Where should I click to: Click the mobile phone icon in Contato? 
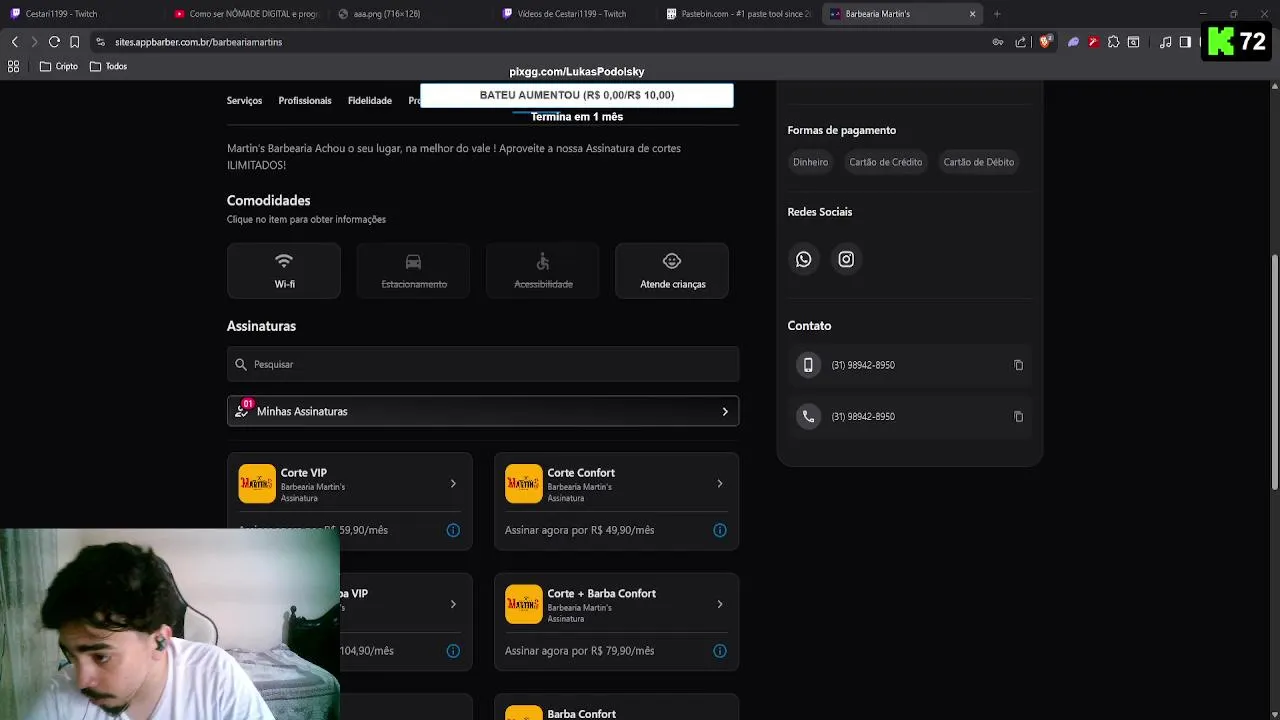tap(808, 365)
